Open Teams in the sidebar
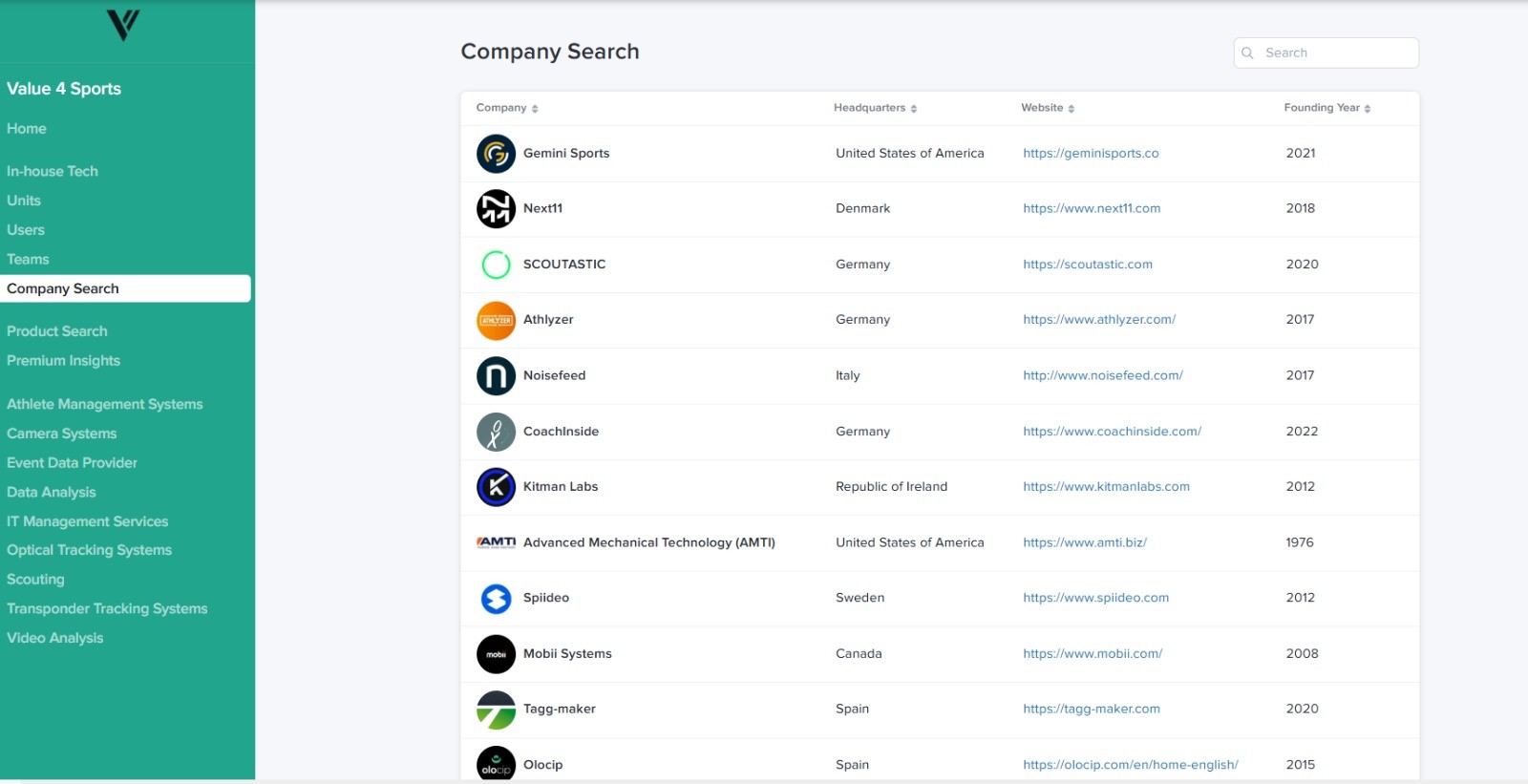This screenshot has height=784, width=1528. [x=28, y=260]
